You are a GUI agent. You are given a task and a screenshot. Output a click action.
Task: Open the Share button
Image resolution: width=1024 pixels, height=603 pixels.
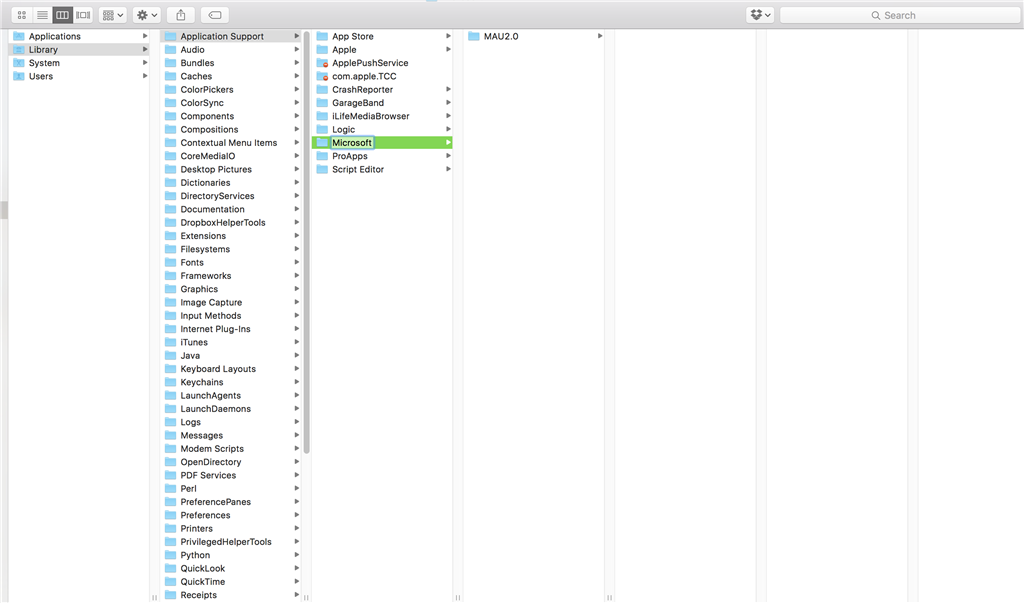click(181, 14)
